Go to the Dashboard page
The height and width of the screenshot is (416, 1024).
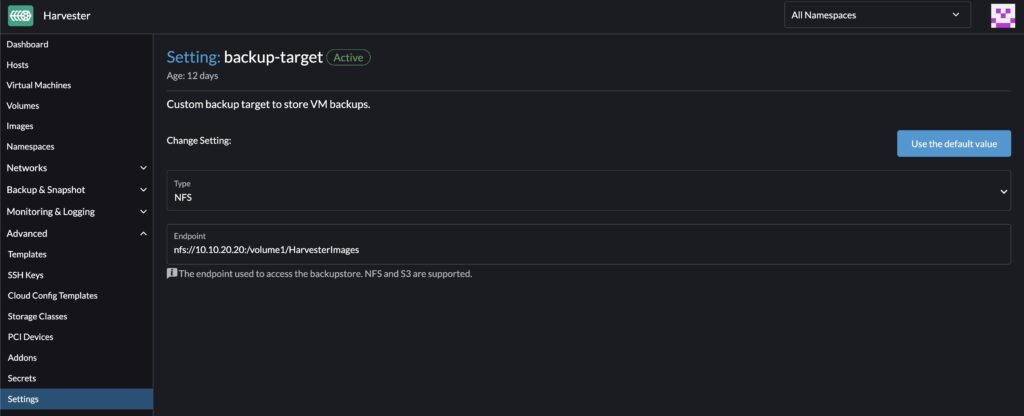(28, 44)
